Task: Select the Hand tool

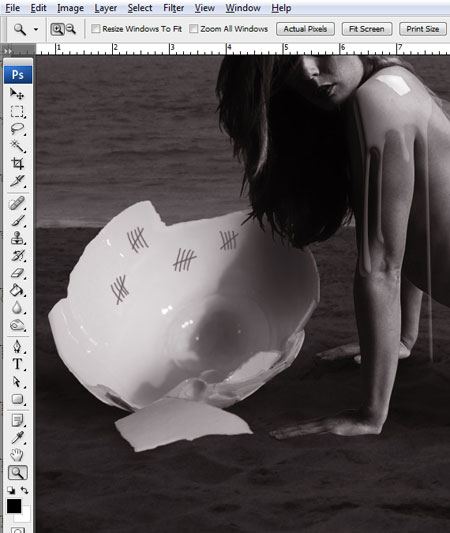Action: coord(17,455)
